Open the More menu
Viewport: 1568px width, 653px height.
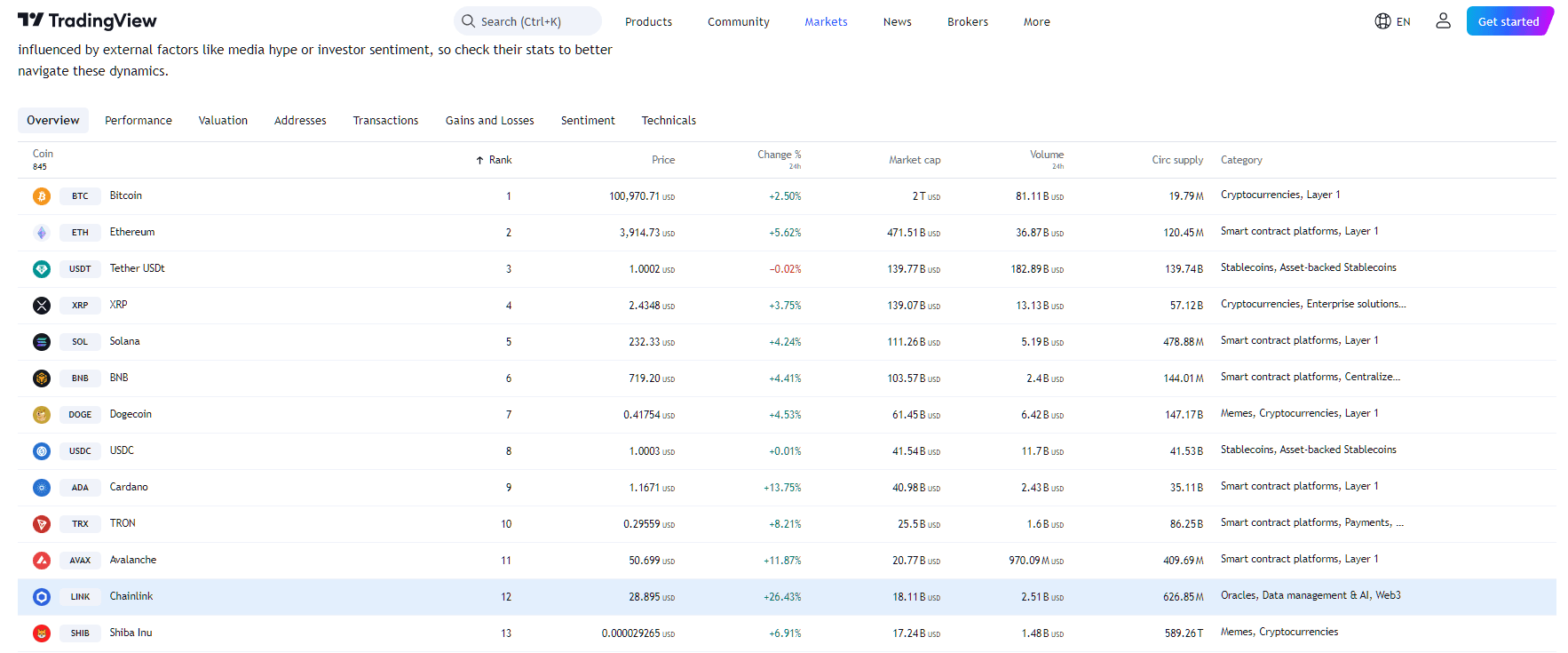(1036, 21)
